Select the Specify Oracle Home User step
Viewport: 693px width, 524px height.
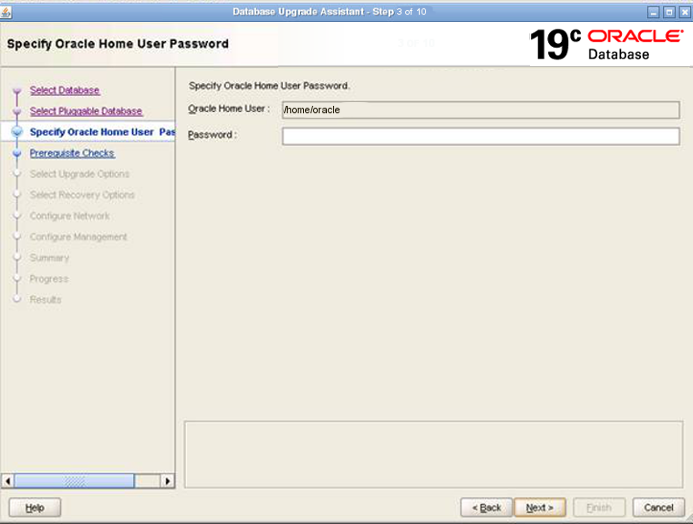100,132
